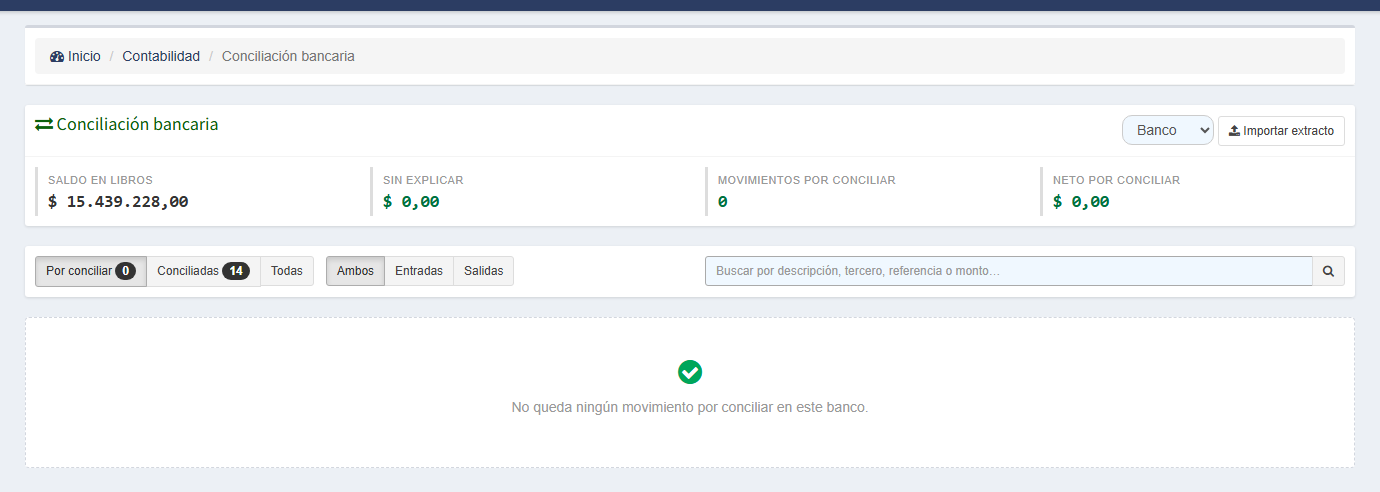Click the Movimientos por conciliar label

tap(807, 180)
